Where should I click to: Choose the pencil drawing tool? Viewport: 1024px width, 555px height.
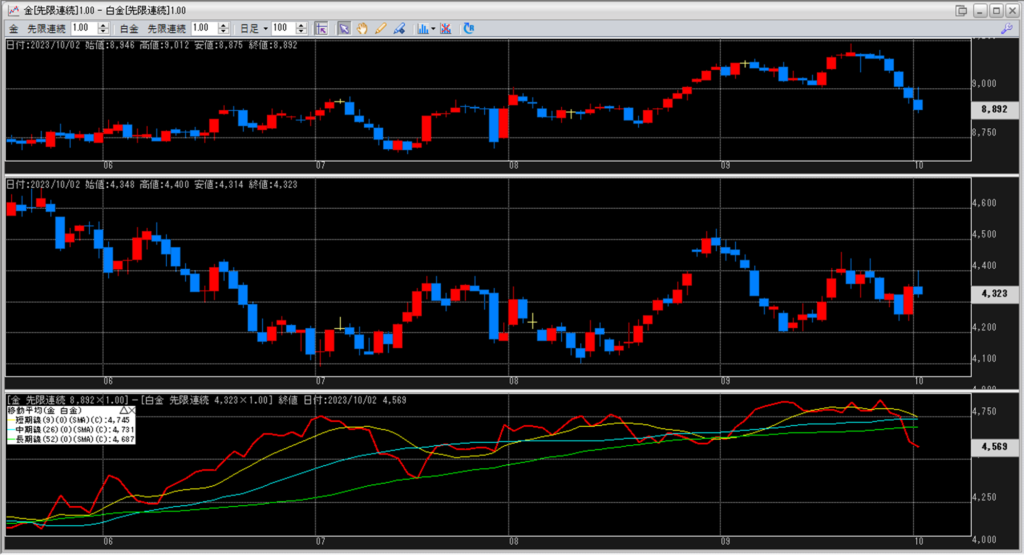tap(381, 28)
